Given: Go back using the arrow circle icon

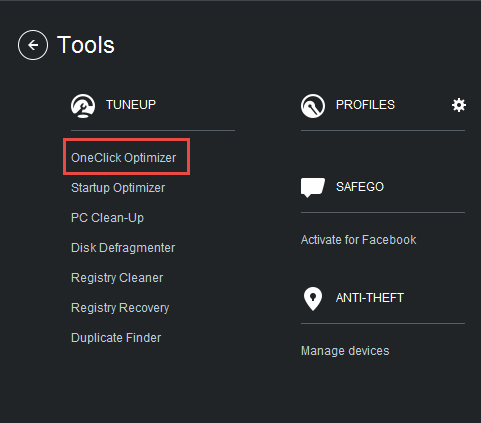Looking at the screenshot, I should 33,45.
